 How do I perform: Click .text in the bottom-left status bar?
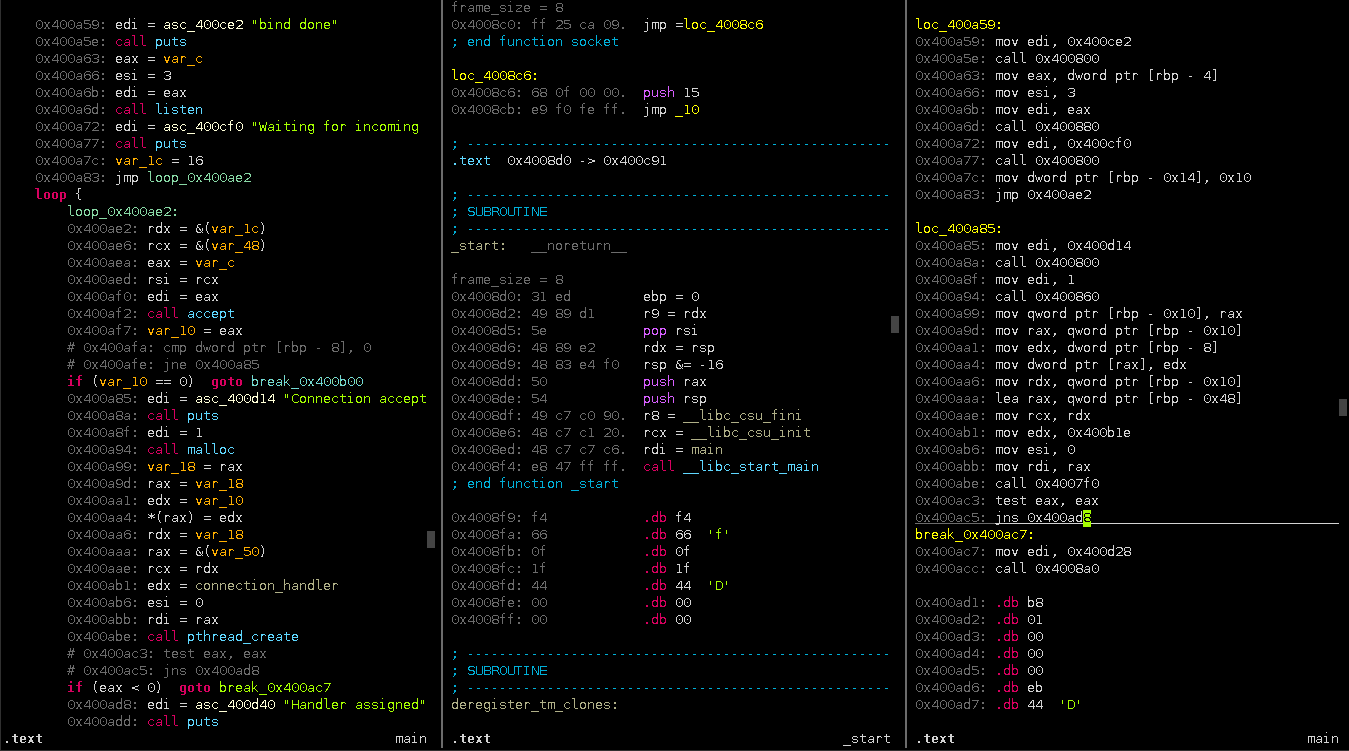point(23,738)
